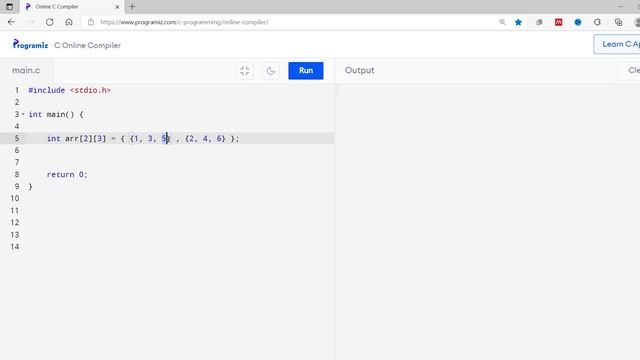Click the blue favorites star icon
This screenshot has height=360, width=640.
click(x=518, y=22)
